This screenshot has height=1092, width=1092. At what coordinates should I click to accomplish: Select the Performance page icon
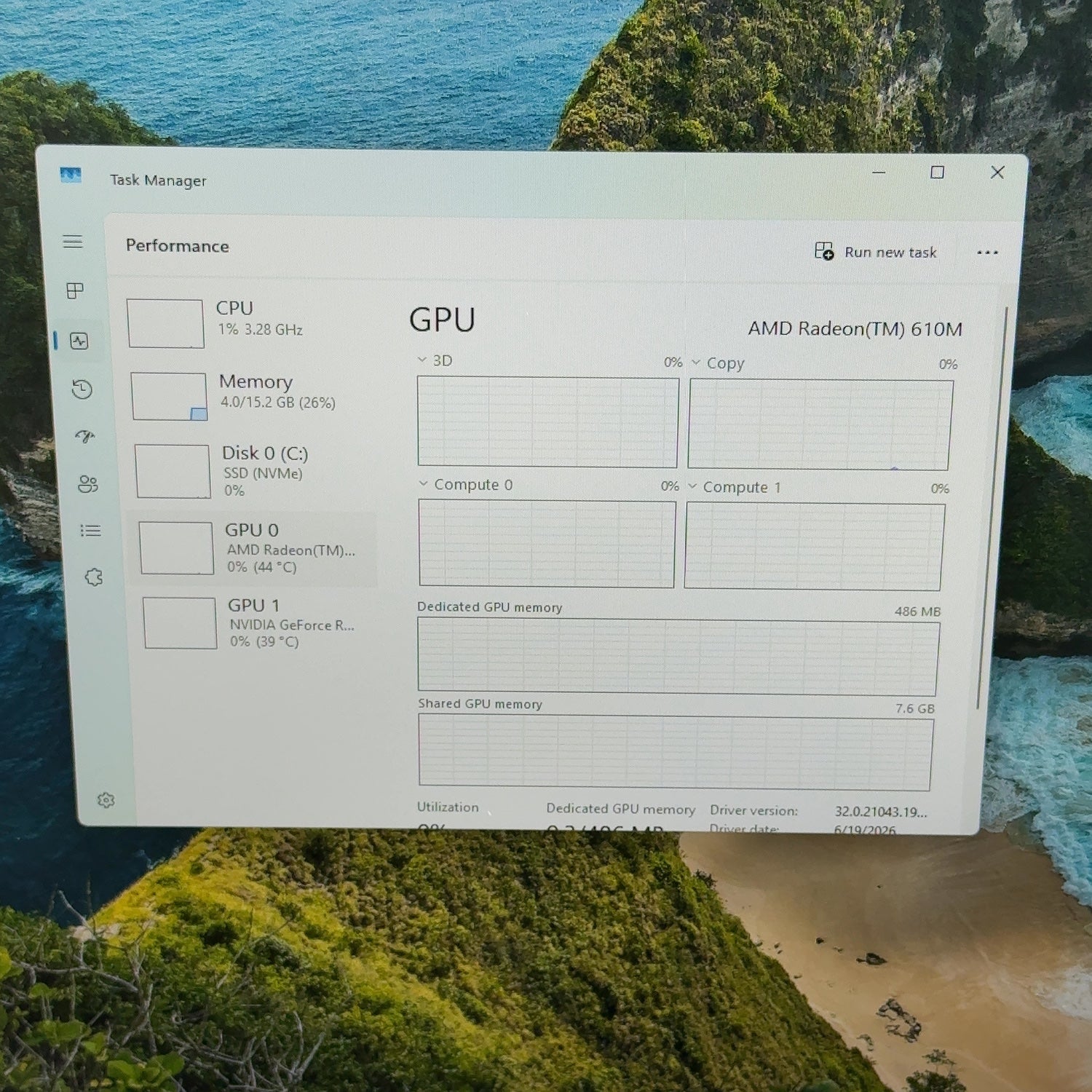coord(79,340)
